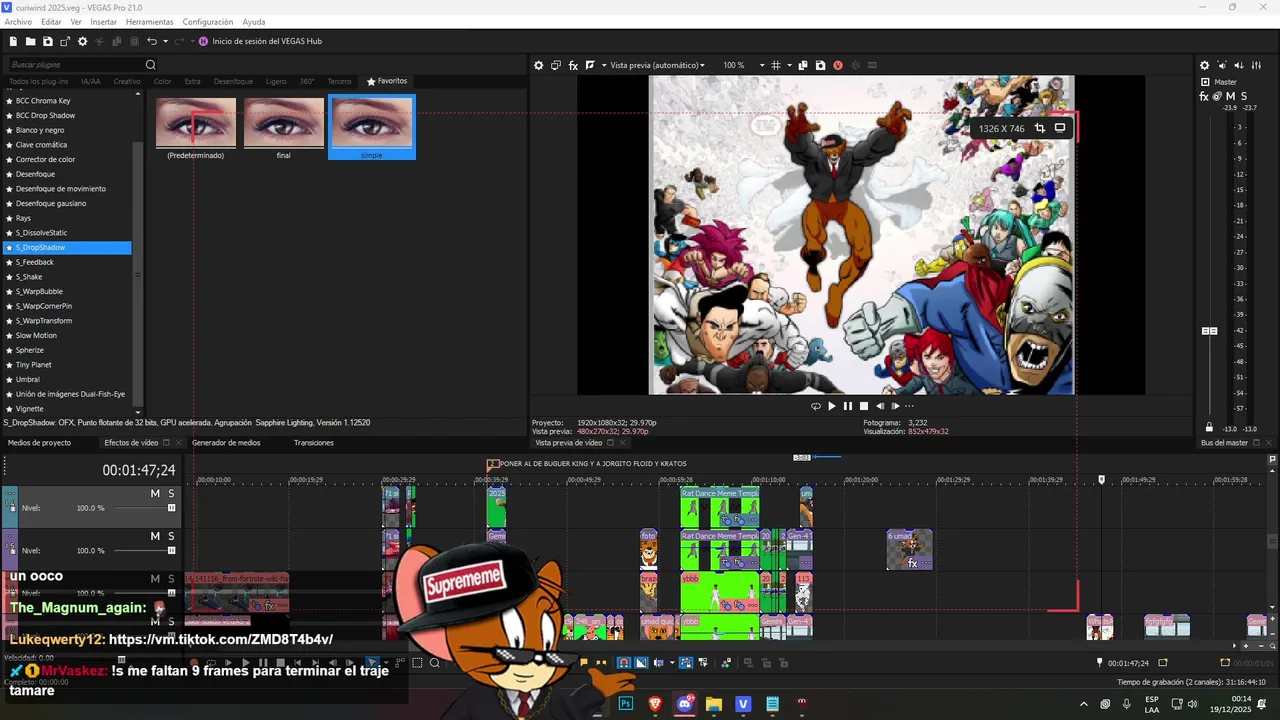Select the Tiny Planet effect
Viewport: 1280px width, 720px height.
click(33, 365)
